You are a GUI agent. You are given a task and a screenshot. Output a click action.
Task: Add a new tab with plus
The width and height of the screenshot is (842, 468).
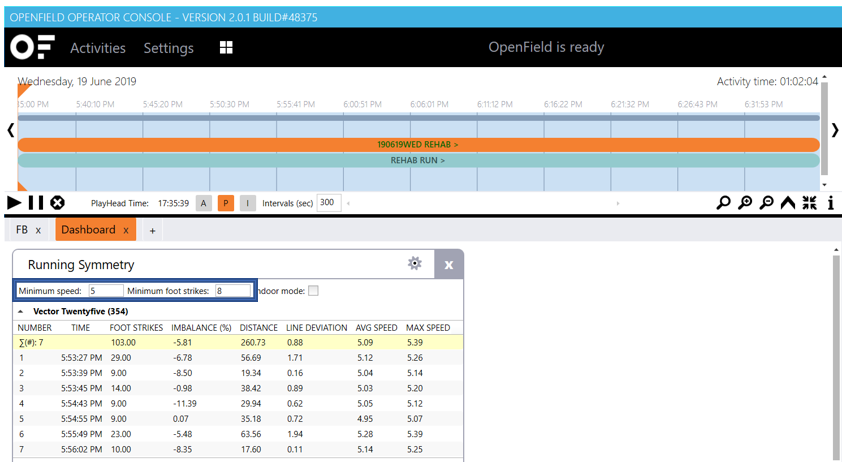tap(153, 231)
